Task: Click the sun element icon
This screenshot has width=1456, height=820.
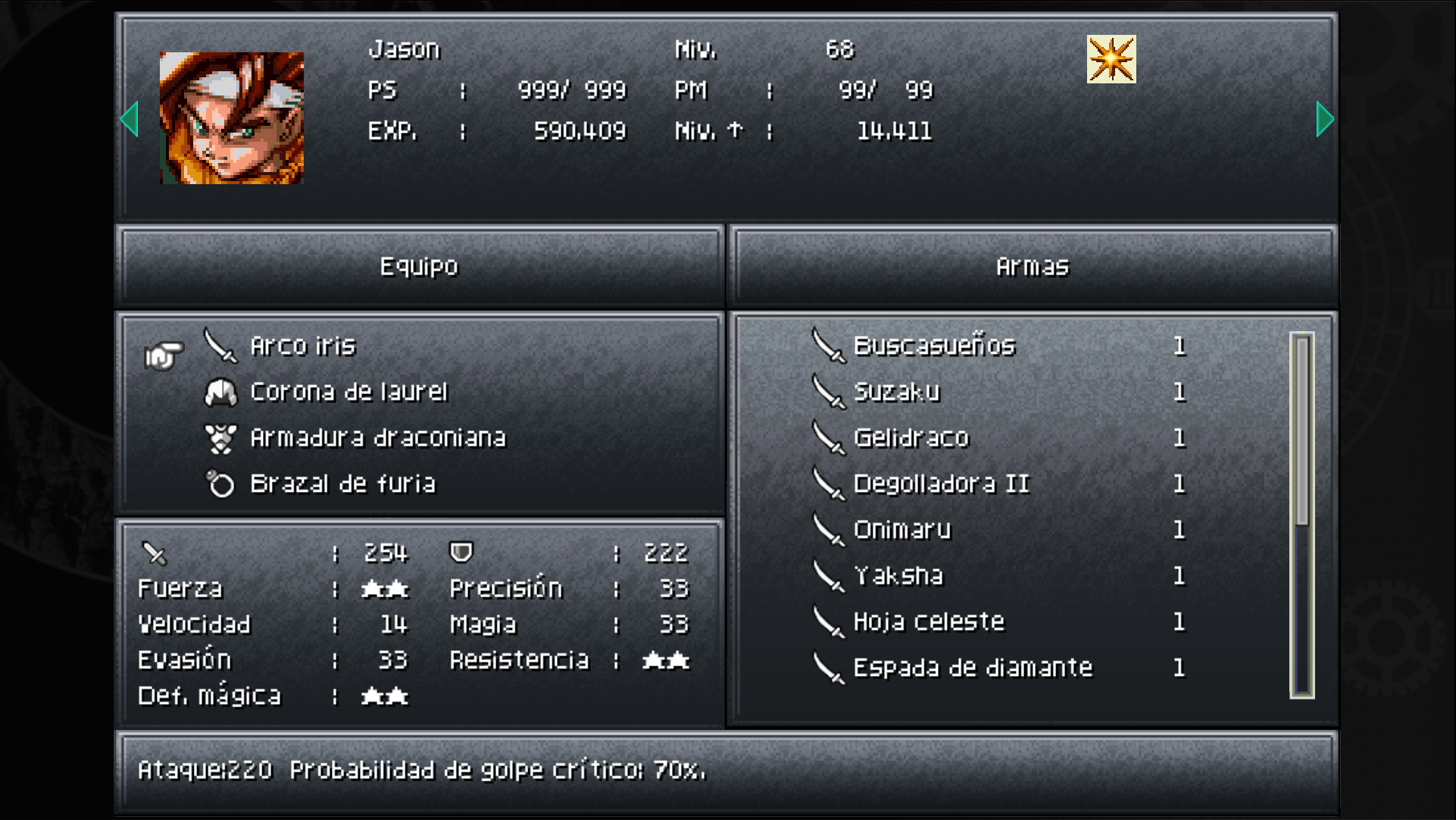Action: click(1111, 59)
